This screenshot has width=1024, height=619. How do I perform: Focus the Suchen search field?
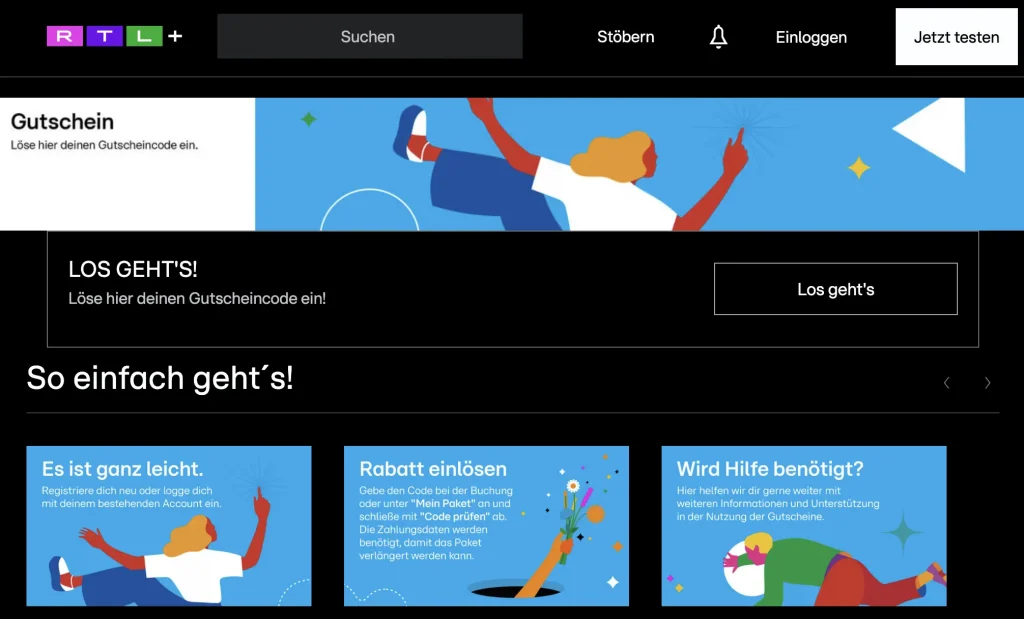[369, 37]
